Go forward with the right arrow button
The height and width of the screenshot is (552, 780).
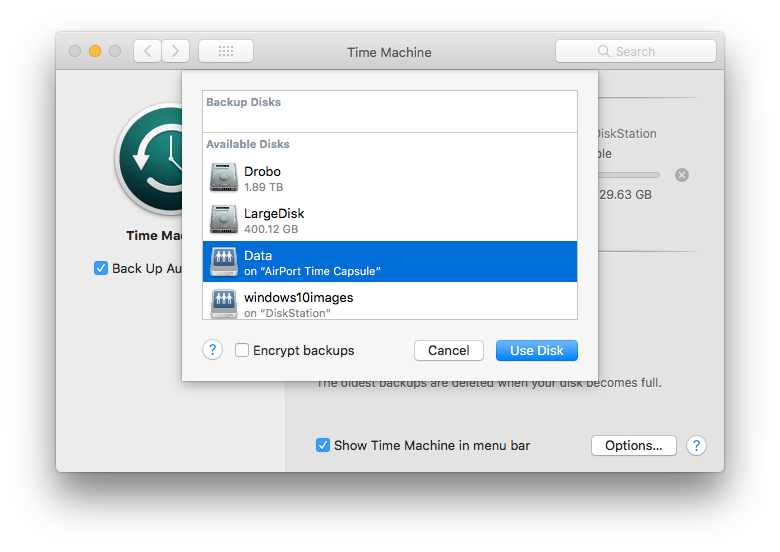[176, 51]
